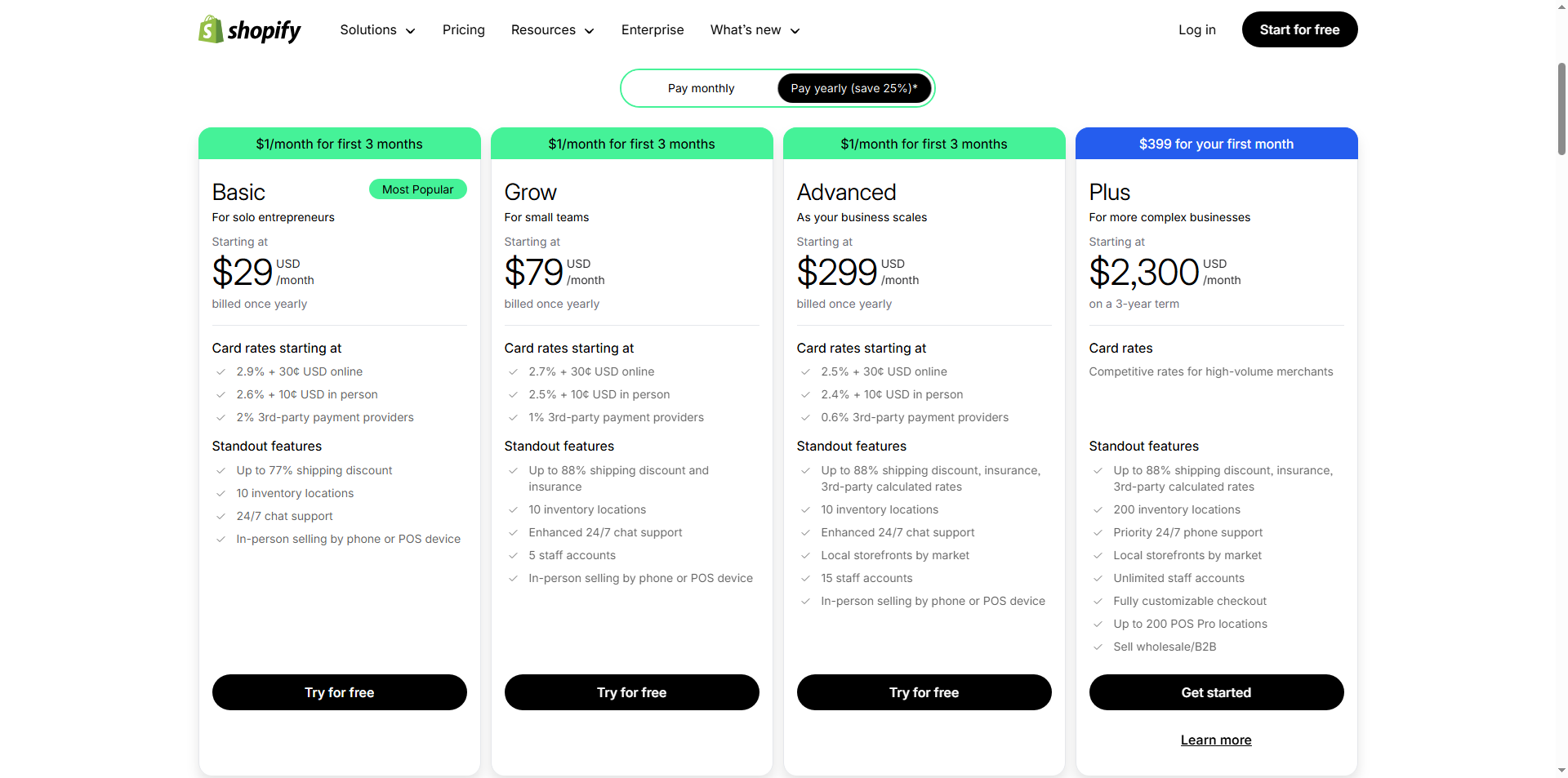
Task: Expand the Solutions dropdown menu
Action: (377, 30)
